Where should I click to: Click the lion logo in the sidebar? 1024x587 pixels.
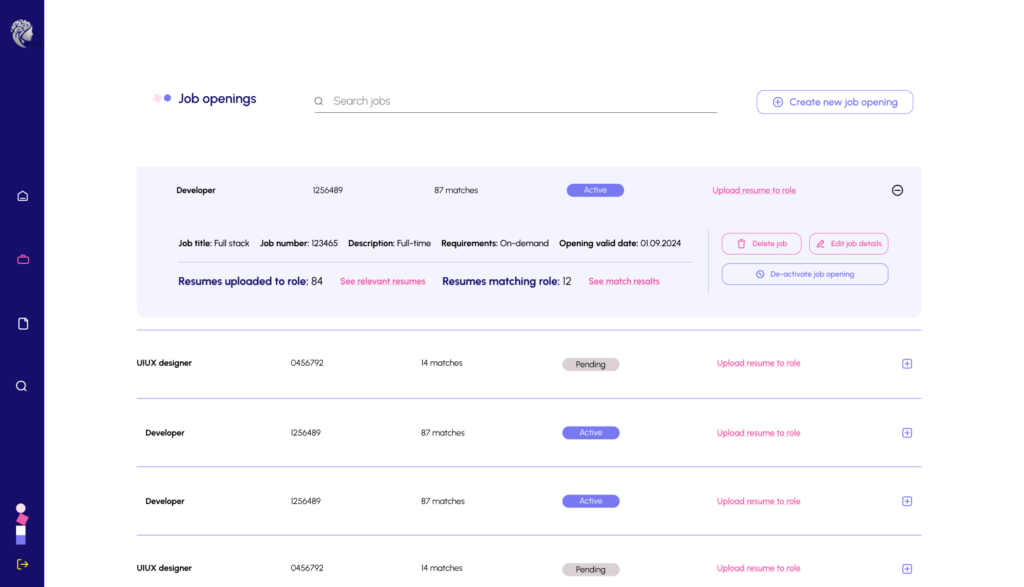(x=22, y=33)
